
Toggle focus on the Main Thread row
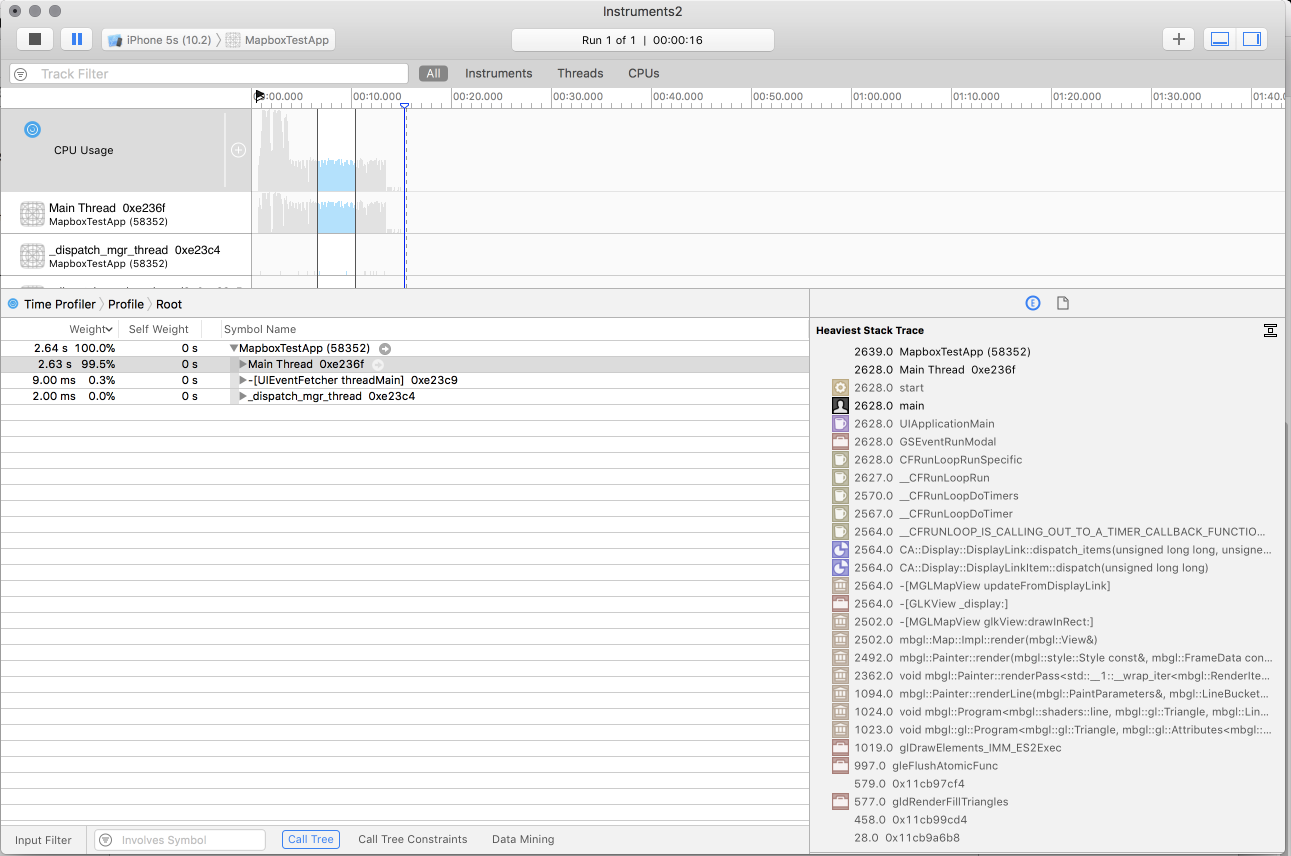[x=377, y=364]
